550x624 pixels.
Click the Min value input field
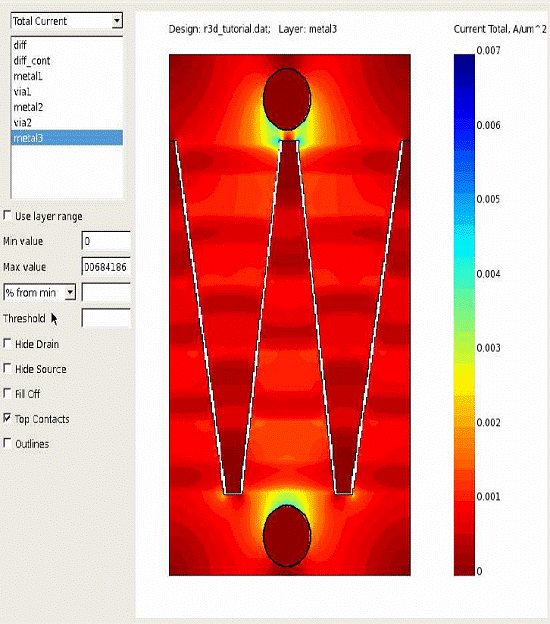(x=106, y=241)
